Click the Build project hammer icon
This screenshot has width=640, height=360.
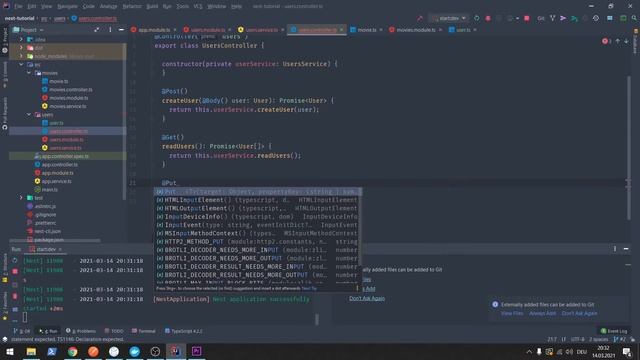pos(420,18)
